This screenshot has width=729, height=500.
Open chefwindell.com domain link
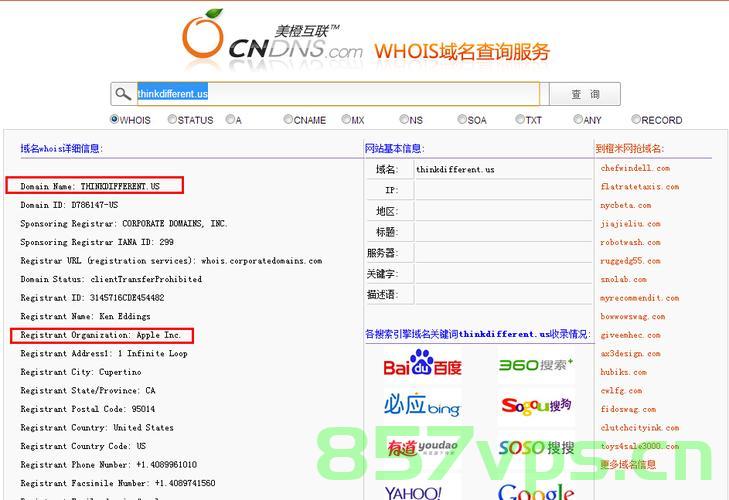635,168
